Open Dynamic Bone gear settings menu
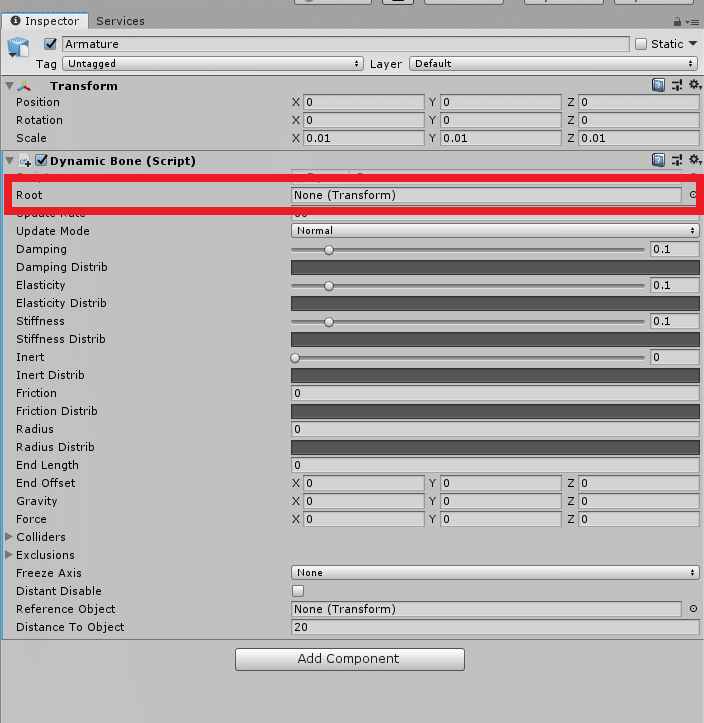Screen dimensions: 704x723 coord(695,160)
